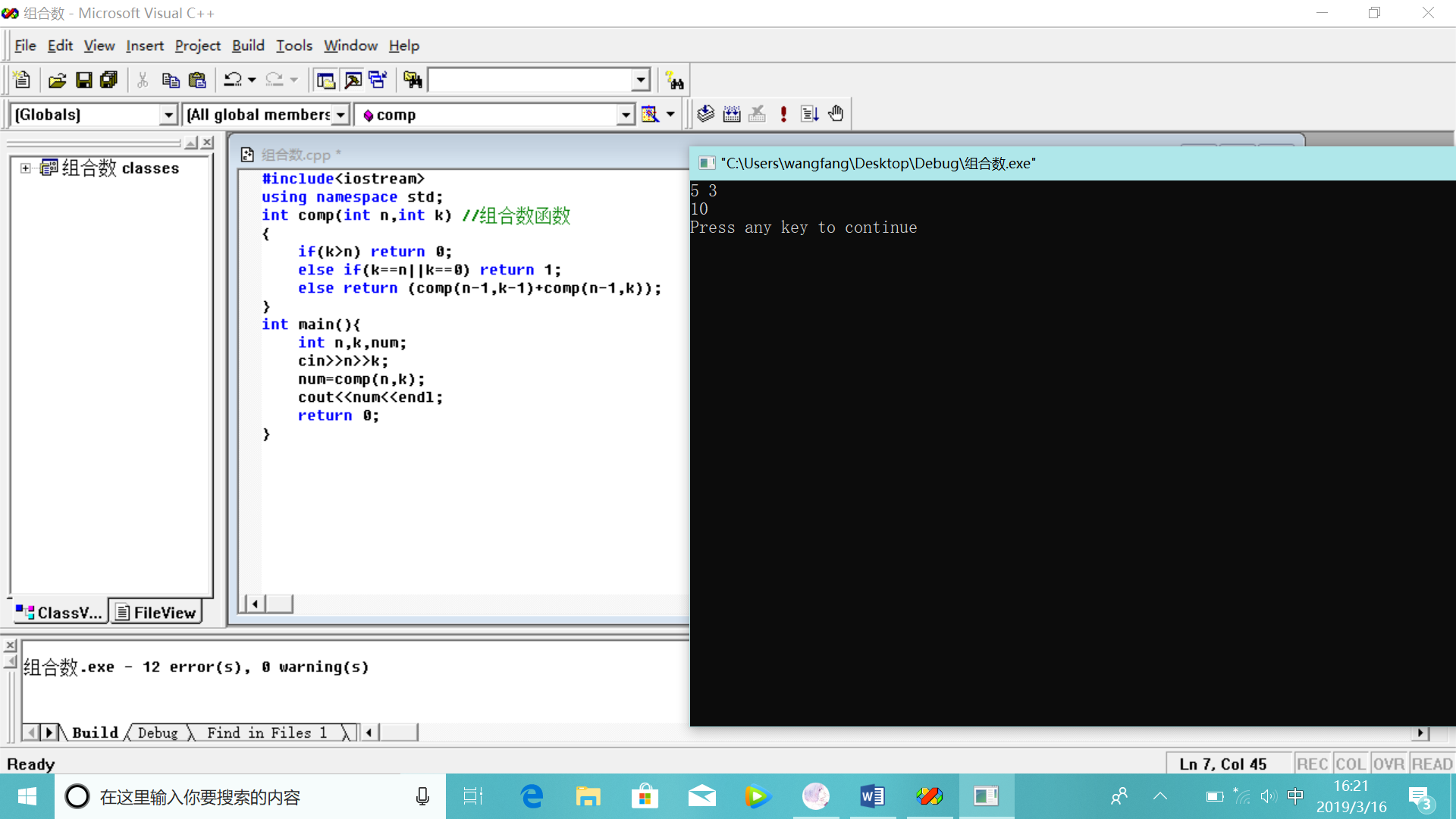The width and height of the screenshot is (1456, 819).
Task: Switch to Debug output tab
Action: click(158, 733)
